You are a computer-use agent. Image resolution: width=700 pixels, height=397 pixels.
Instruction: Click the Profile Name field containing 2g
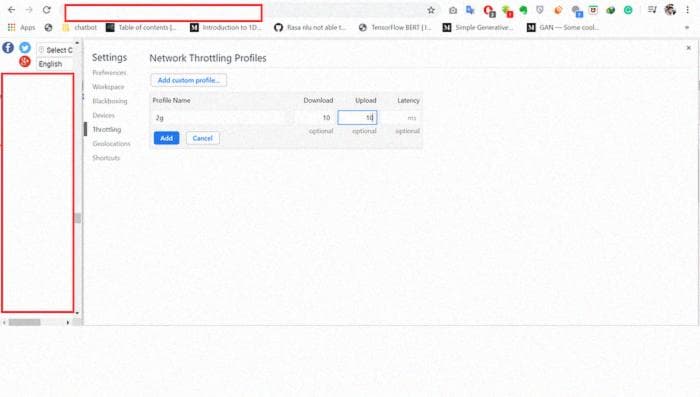tap(222, 118)
